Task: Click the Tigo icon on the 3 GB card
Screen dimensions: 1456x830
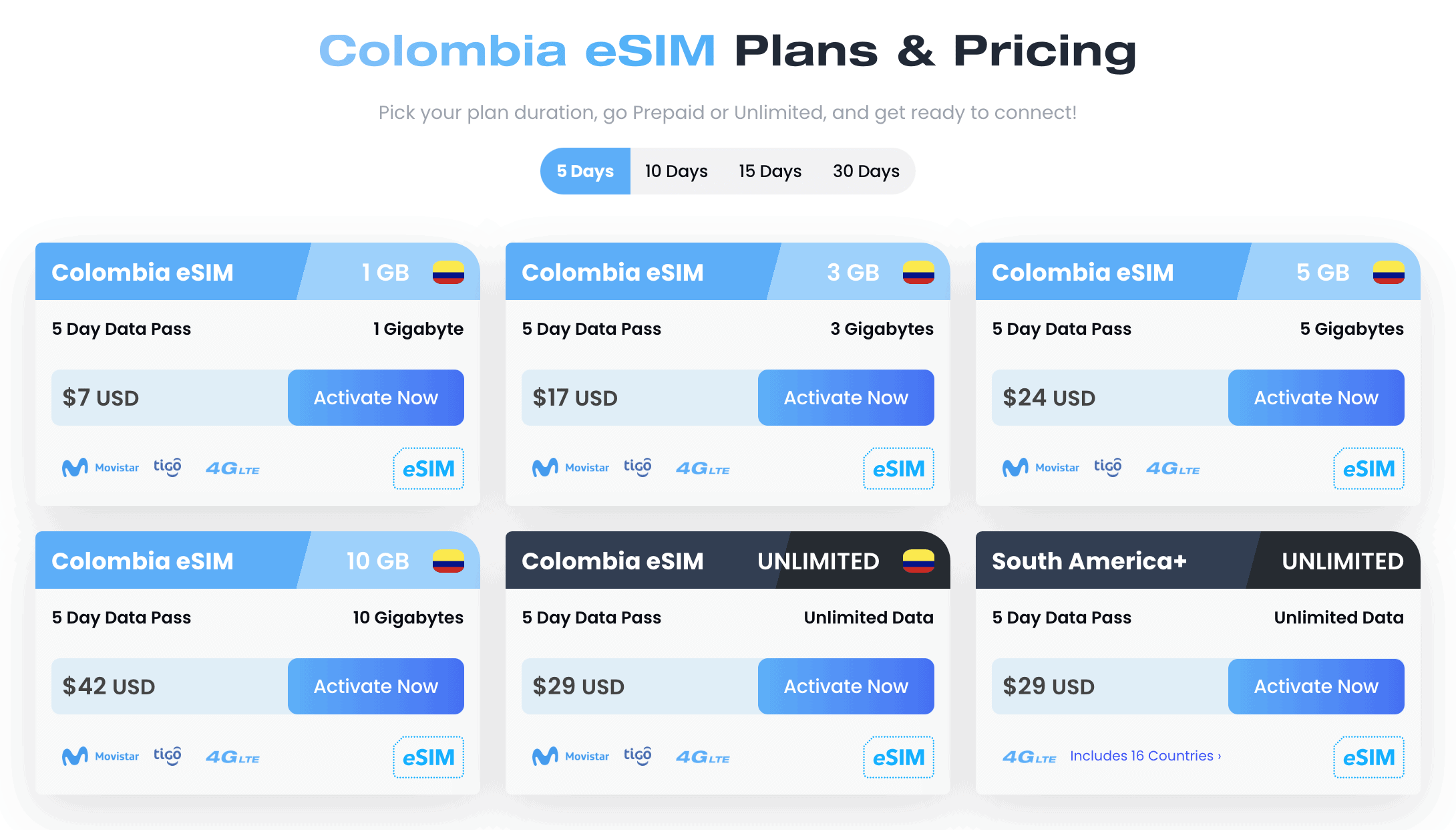Action: (x=639, y=467)
